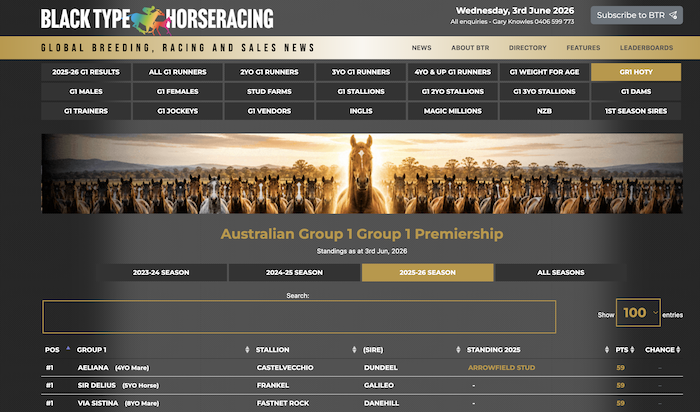Open G1 VENDORS leaderboard
This screenshot has width=700, height=412.
point(269,111)
